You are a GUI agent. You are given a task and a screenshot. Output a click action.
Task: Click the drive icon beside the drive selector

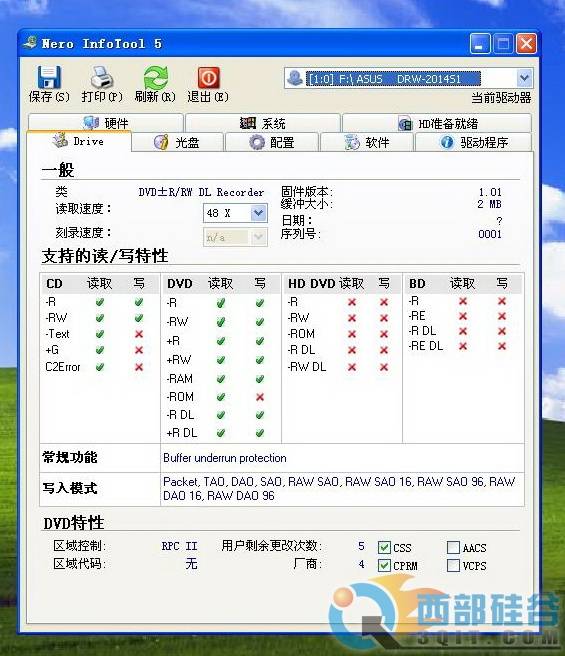point(295,78)
